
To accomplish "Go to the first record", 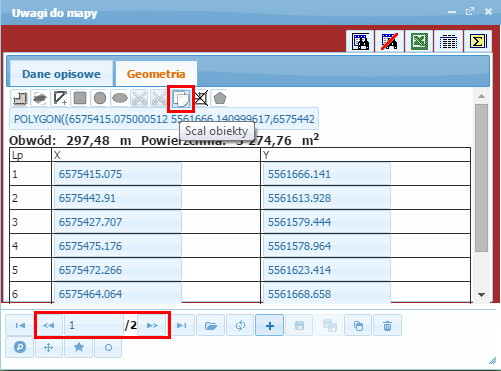I will click(20, 325).
